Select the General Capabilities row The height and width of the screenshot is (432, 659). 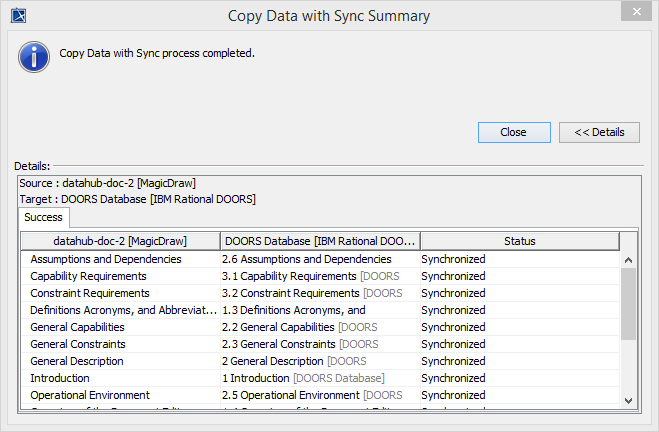78,327
